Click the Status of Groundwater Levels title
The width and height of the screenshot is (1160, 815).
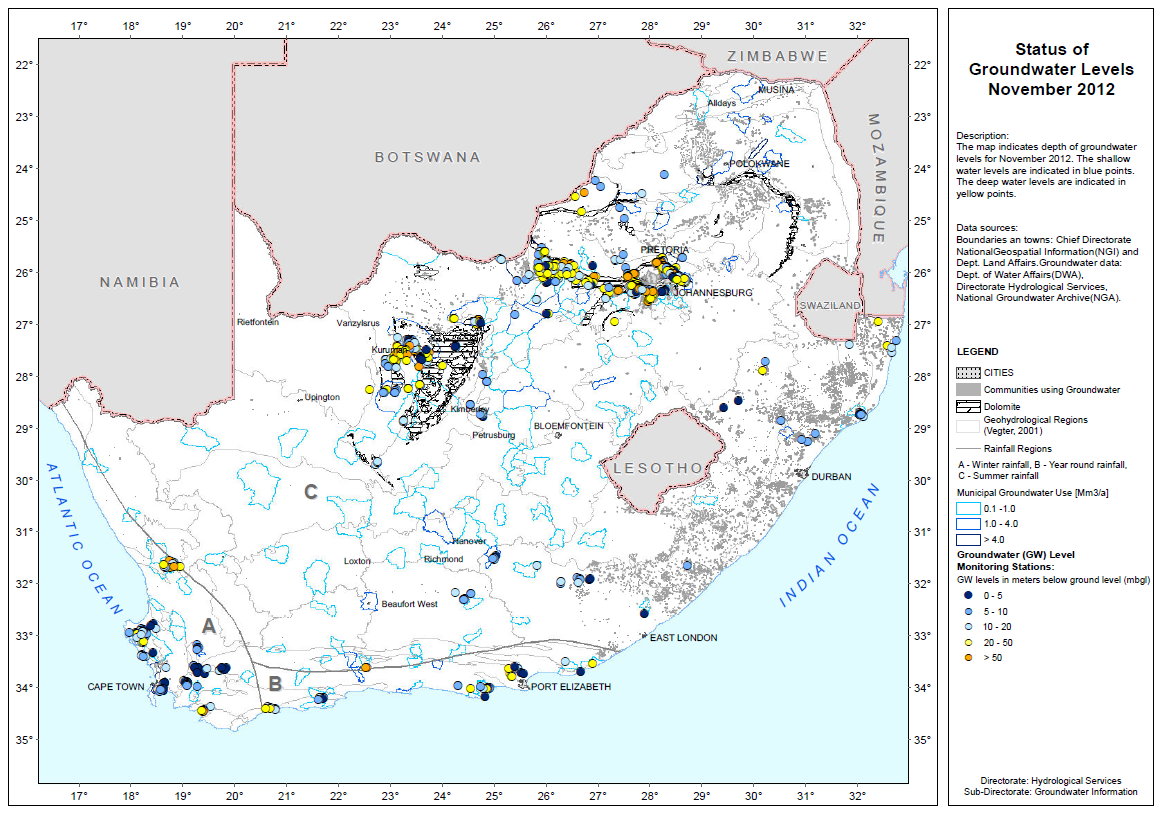[1051, 69]
